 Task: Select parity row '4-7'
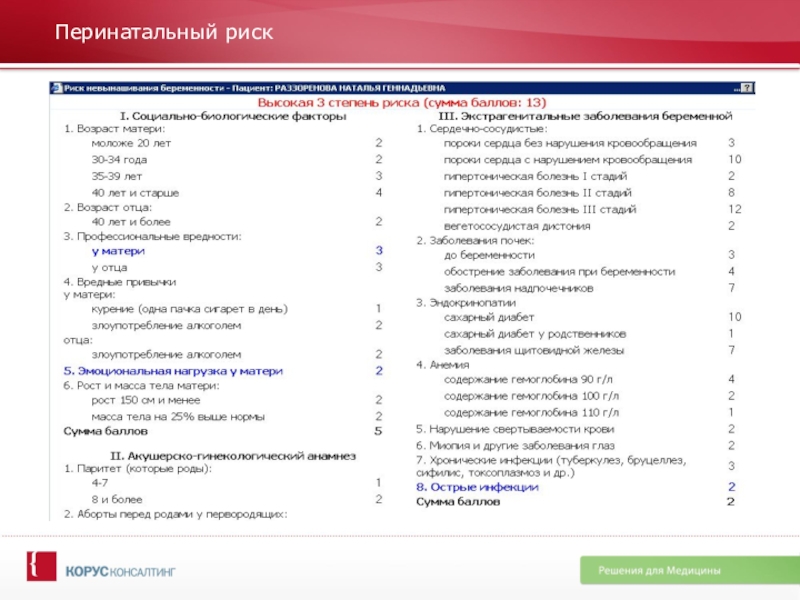point(100,483)
